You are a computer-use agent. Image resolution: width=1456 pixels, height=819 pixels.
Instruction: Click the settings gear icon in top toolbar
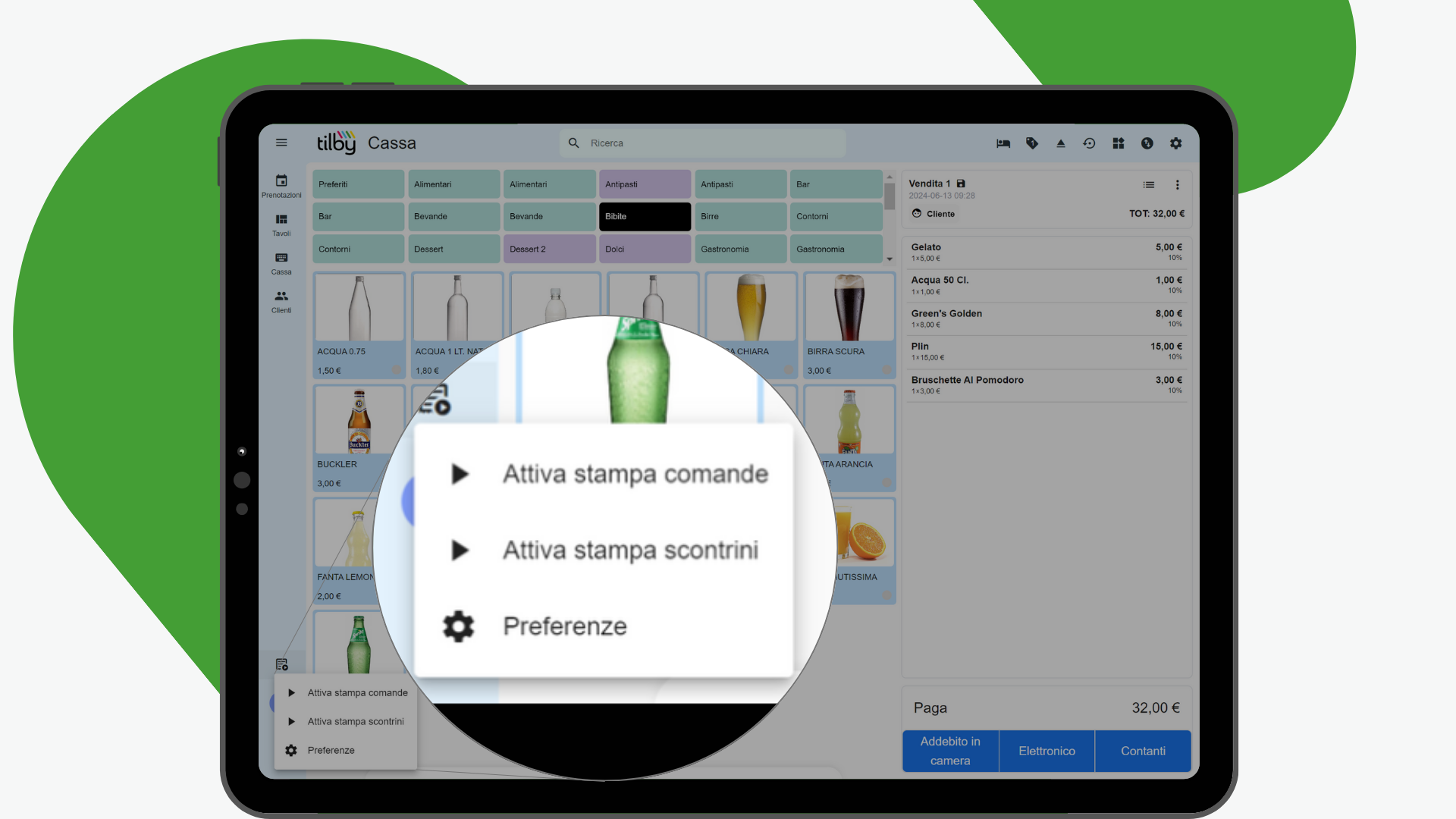point(1178,143)
